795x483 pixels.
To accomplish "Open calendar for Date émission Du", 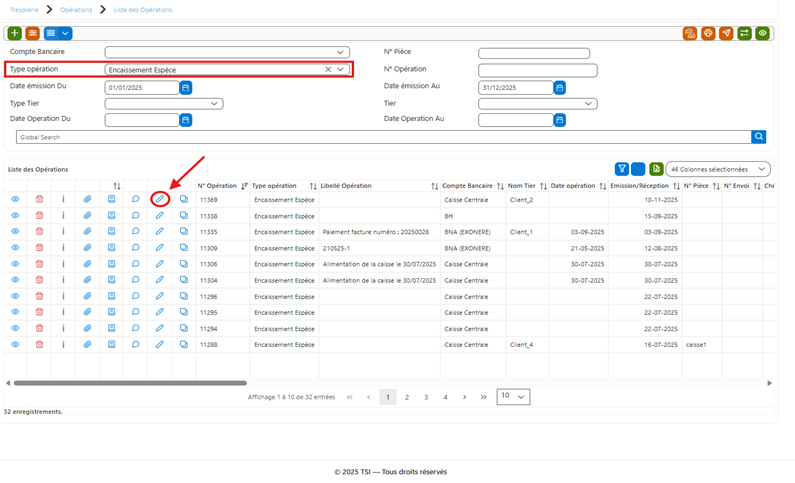I will click(x=186, y=88).
